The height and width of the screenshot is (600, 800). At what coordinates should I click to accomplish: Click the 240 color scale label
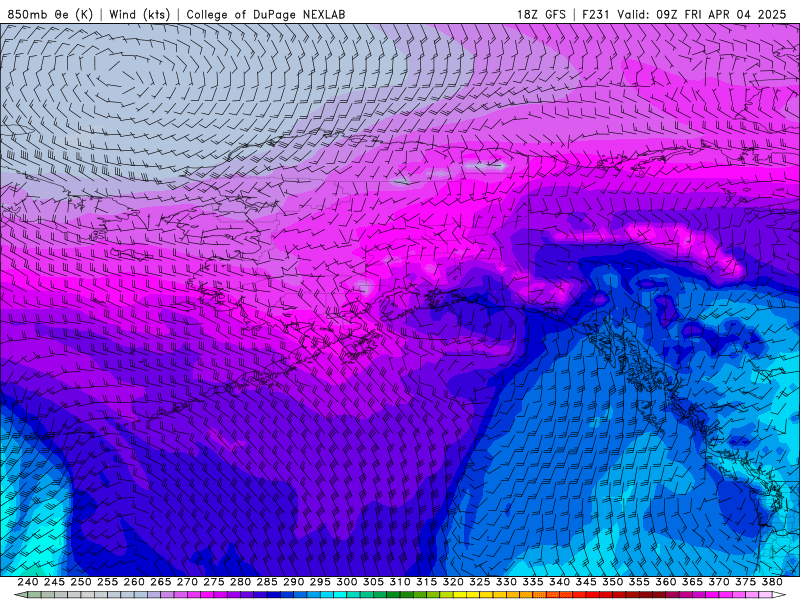(28, 582)
